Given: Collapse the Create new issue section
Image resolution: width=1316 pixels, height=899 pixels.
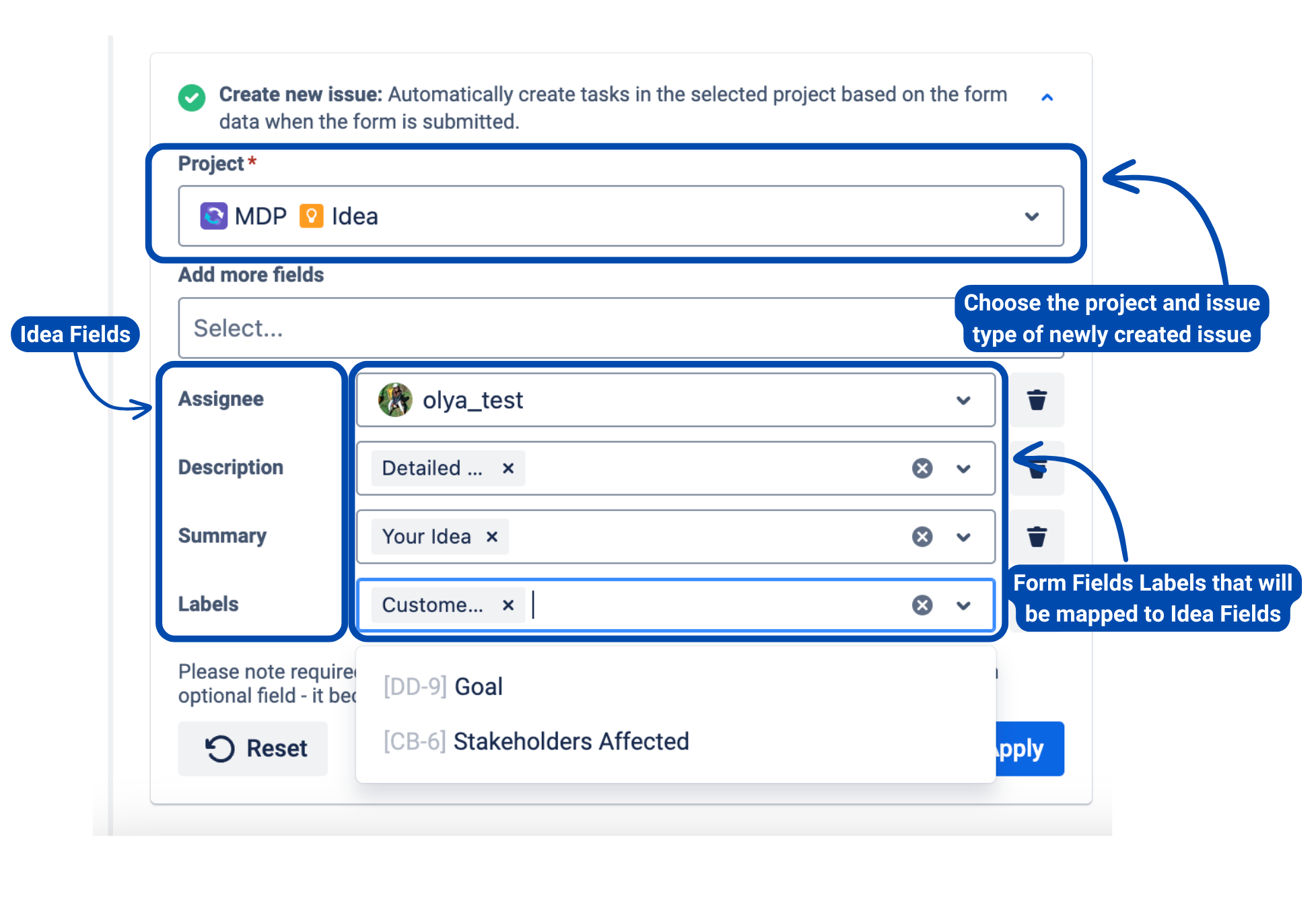Looking at the screenshot, I should click(x=1047, y=98).
